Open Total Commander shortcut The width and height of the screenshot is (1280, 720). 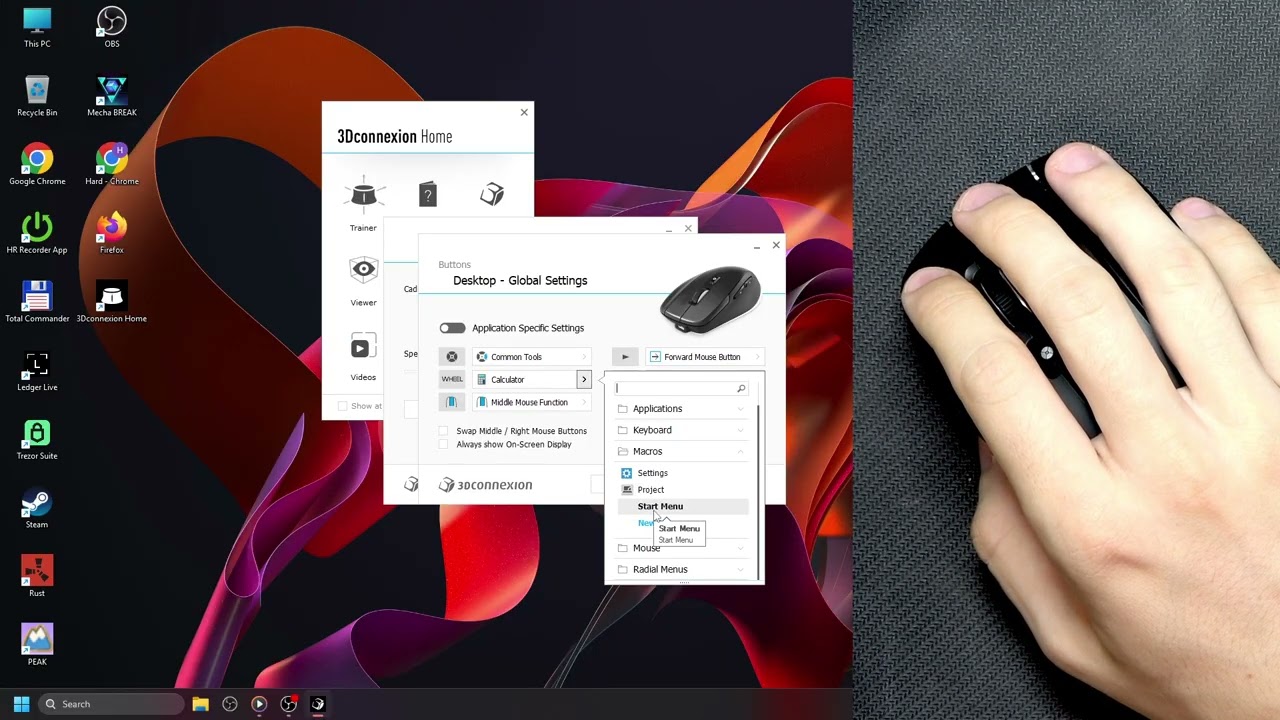[37, 302]
